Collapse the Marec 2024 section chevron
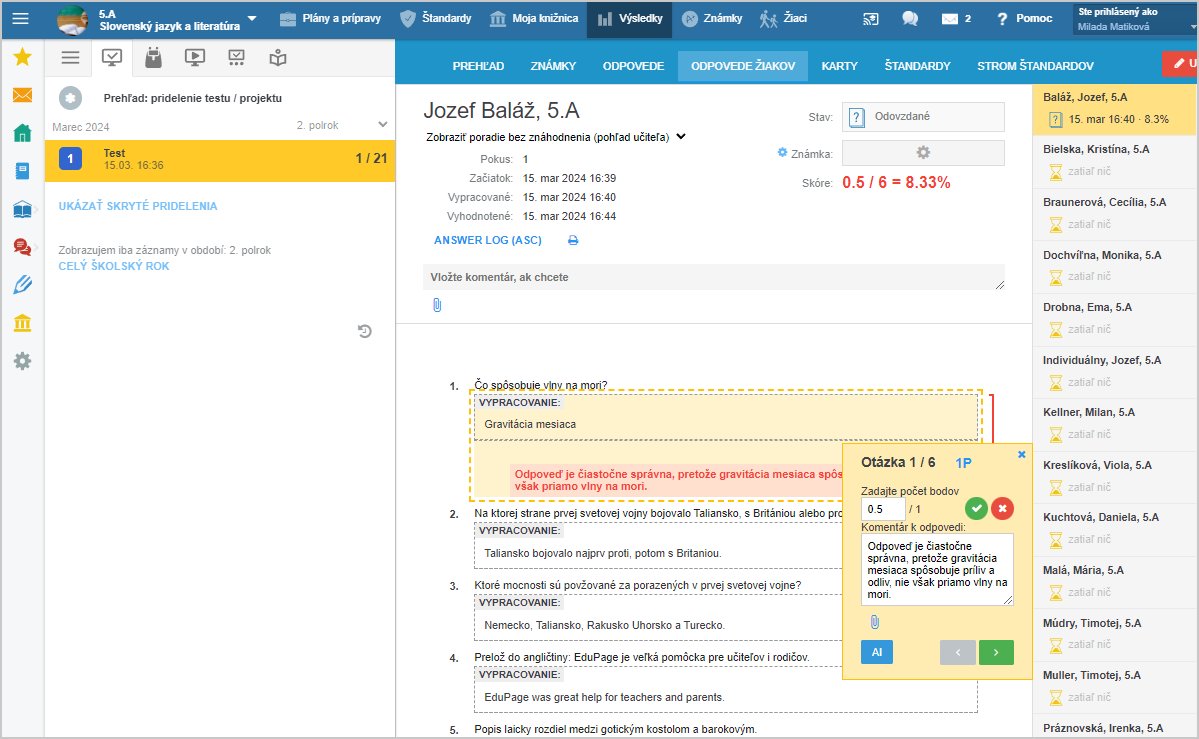Screen dimensions: 1199x739 pyautogui.click(x=382, y=125)
